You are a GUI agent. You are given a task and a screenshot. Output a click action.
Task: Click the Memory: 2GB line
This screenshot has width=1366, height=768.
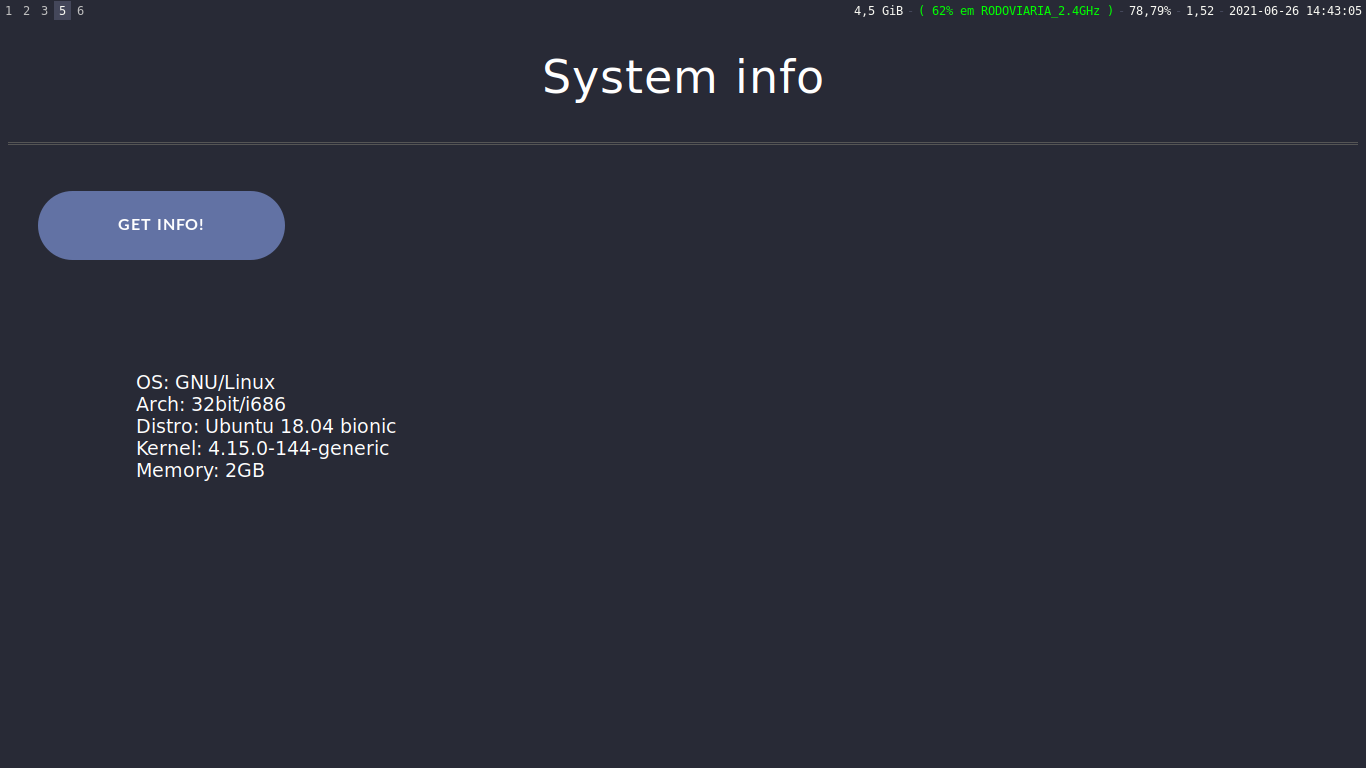(x=200, y=470)
